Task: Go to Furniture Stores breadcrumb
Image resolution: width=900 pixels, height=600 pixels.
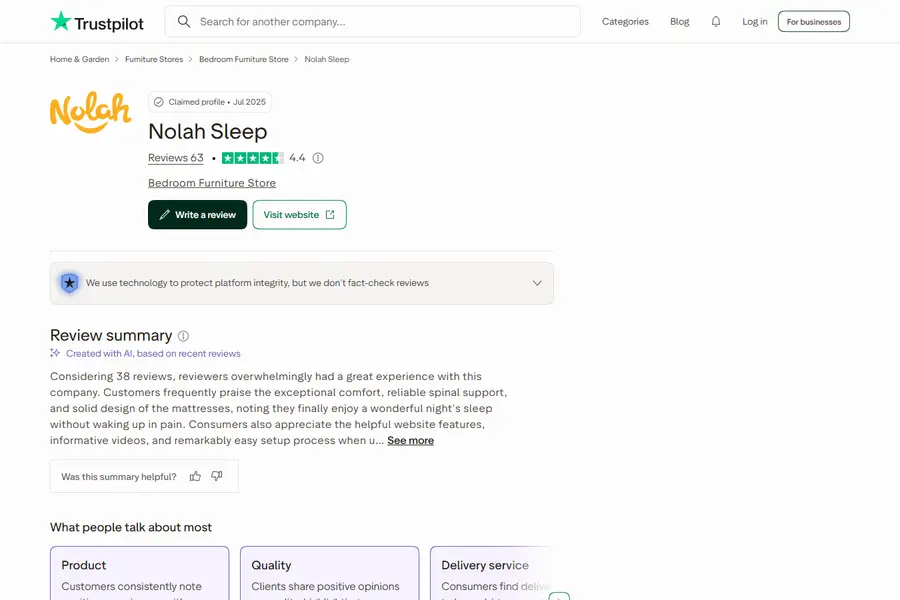Action: [x=154, y=59]
